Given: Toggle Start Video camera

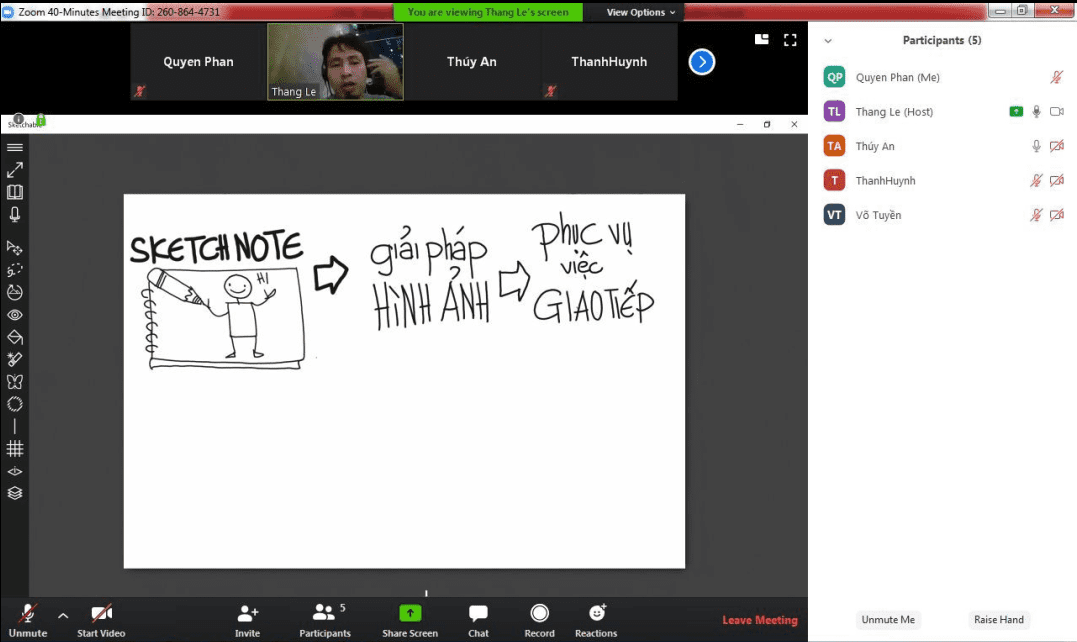Looking at the screenshot, I should [x=101, y=619].
